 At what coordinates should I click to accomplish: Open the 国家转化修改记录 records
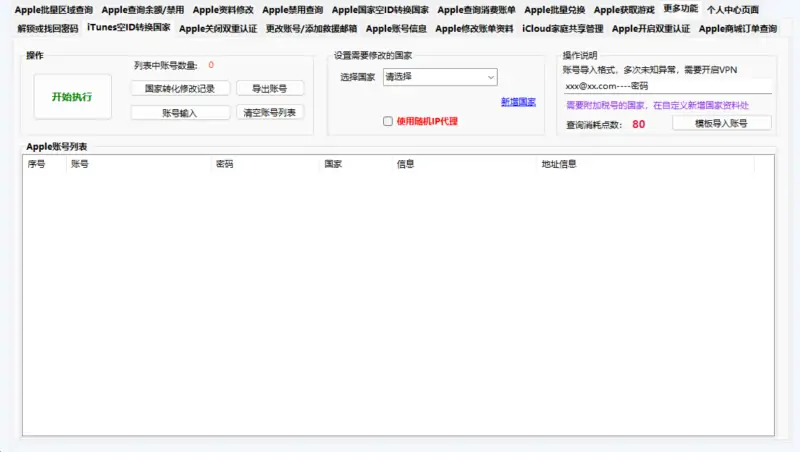coord(180,88)
